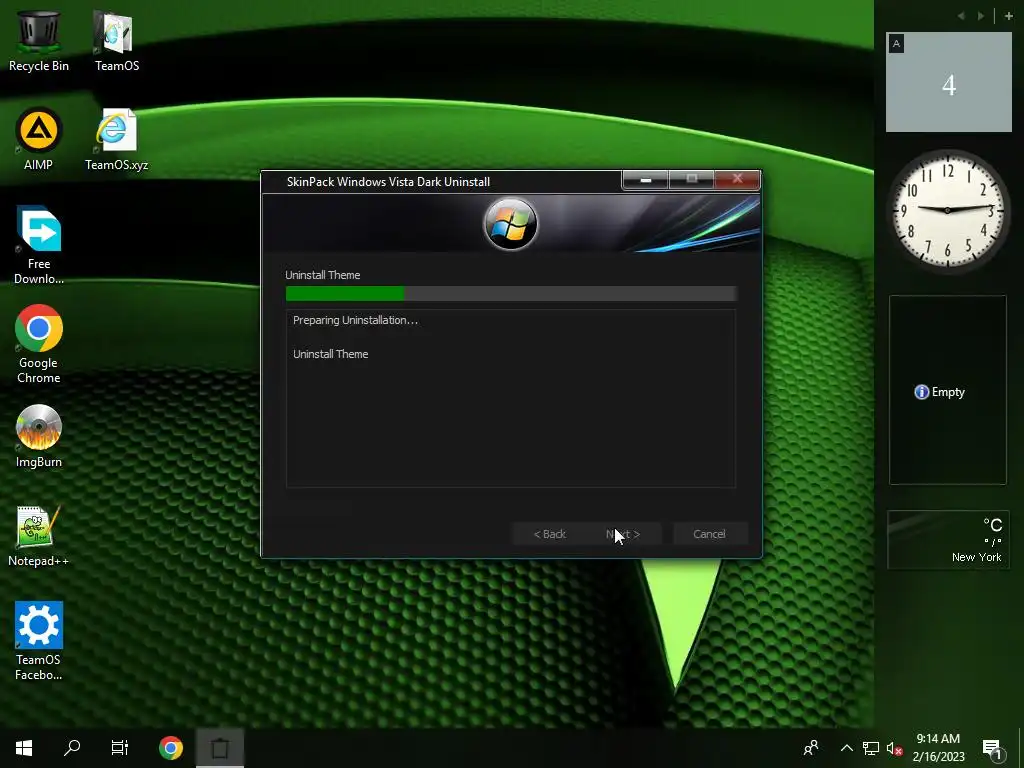Image resolution: width=1024 pixels, height=768 pixels.
Task: Click the analog clock gadget
Action: [948, 210]
